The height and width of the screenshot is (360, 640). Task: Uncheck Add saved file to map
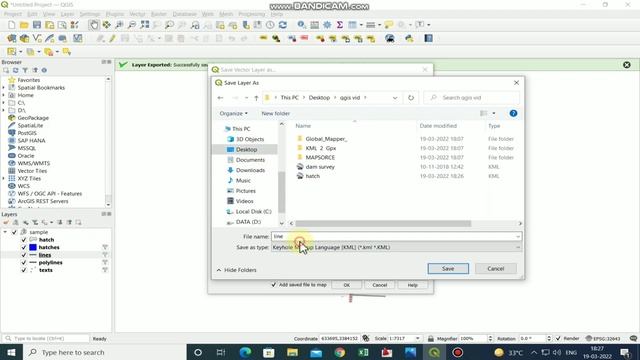[x=274, y=284]
